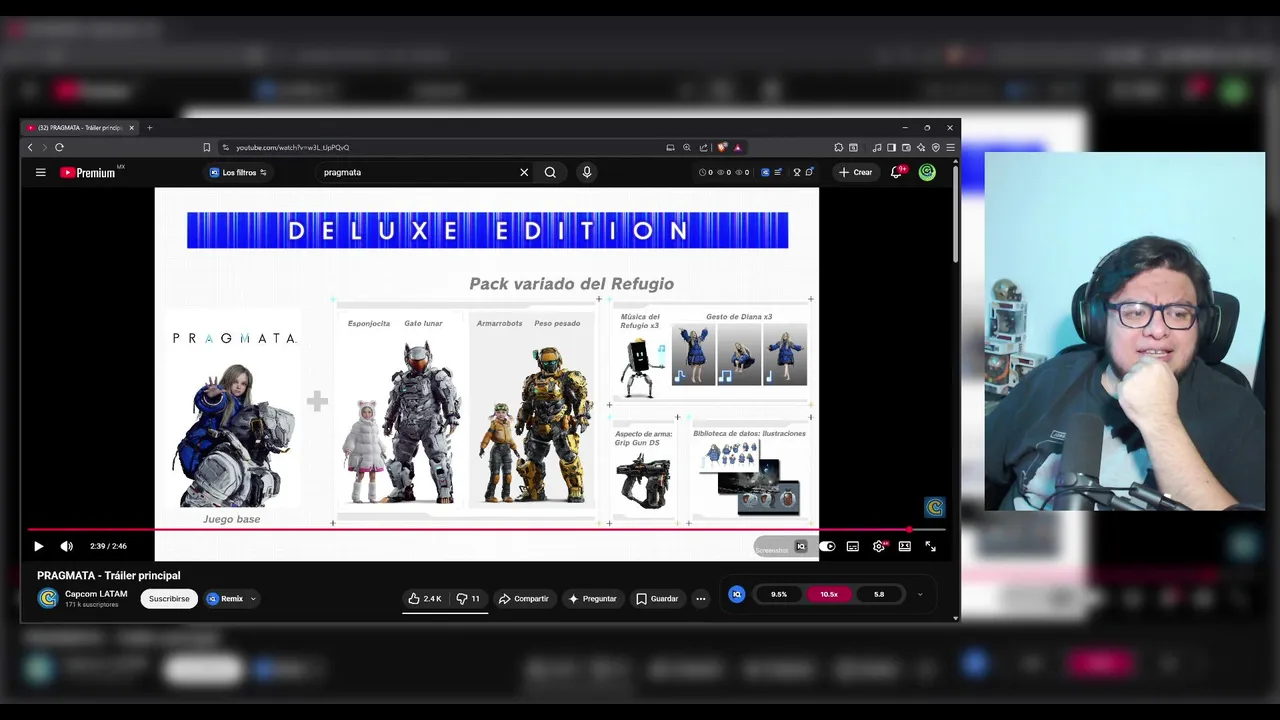The height and width of the screenshot is (720, 1280).
Task: Expand the stats panel chevron
Action: point(920,594)
